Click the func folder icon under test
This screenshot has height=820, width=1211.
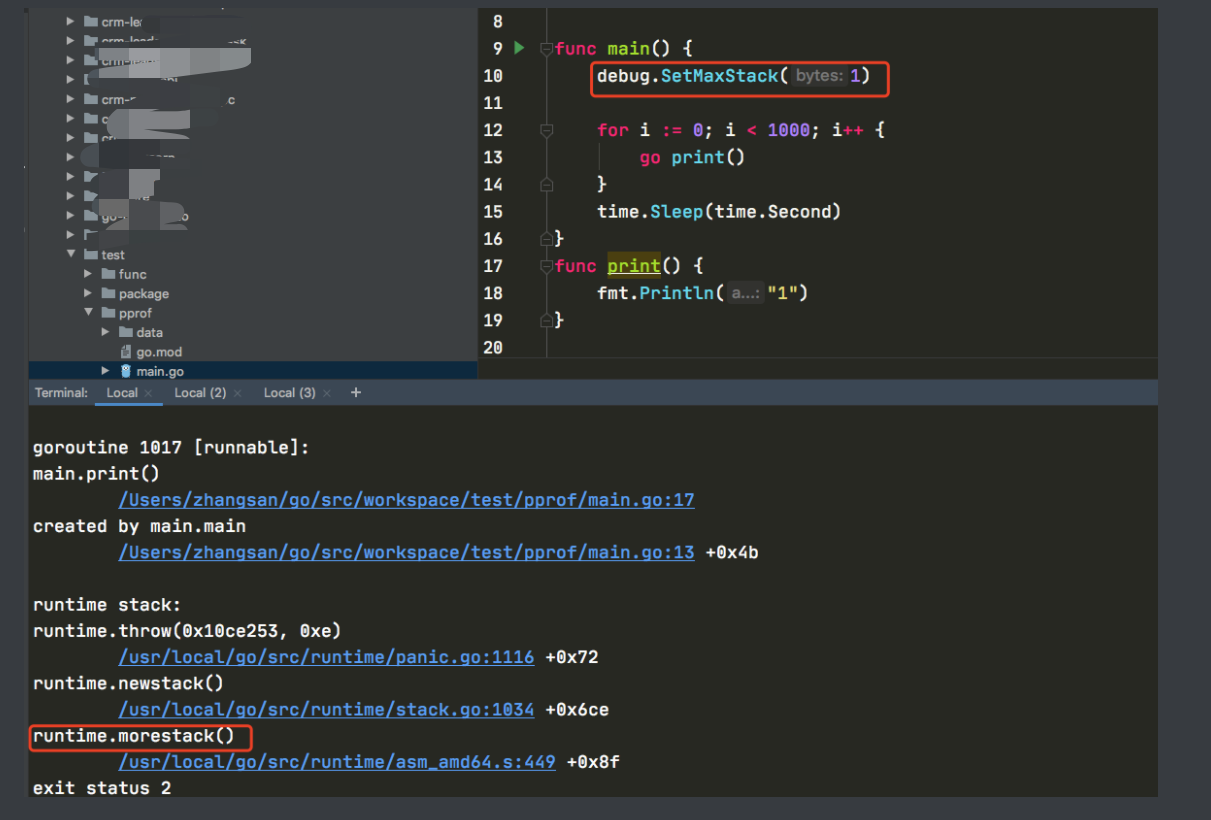(111, 273)
